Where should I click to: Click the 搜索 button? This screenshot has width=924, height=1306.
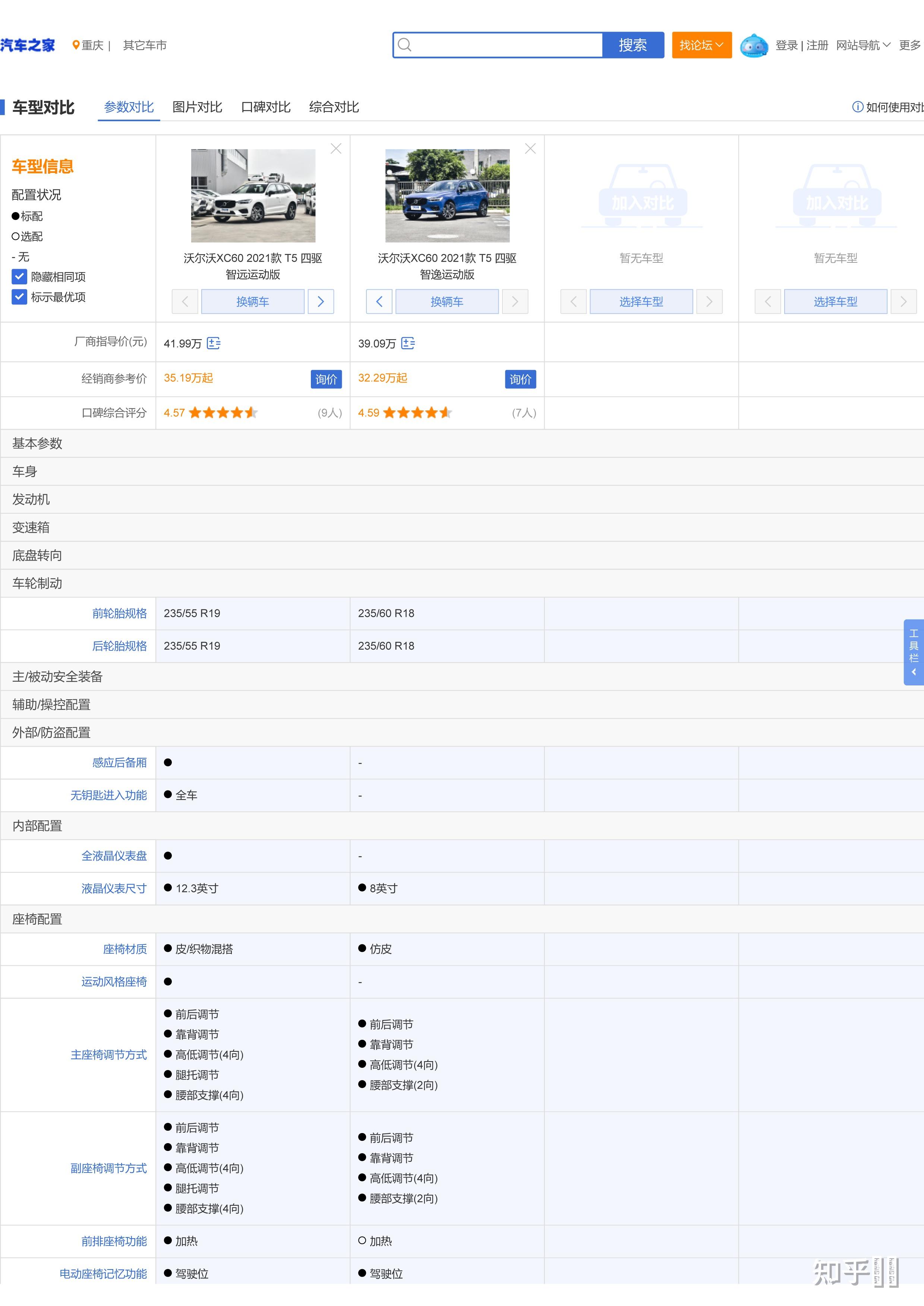[633, 45]
